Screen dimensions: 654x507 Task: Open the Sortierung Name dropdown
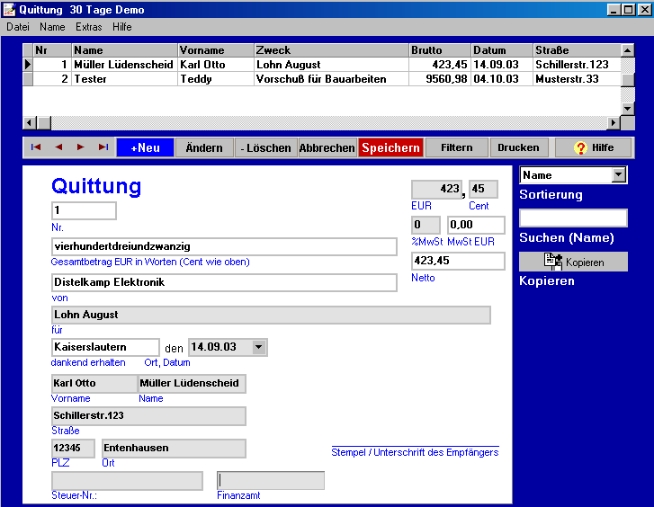pos(618,175)
